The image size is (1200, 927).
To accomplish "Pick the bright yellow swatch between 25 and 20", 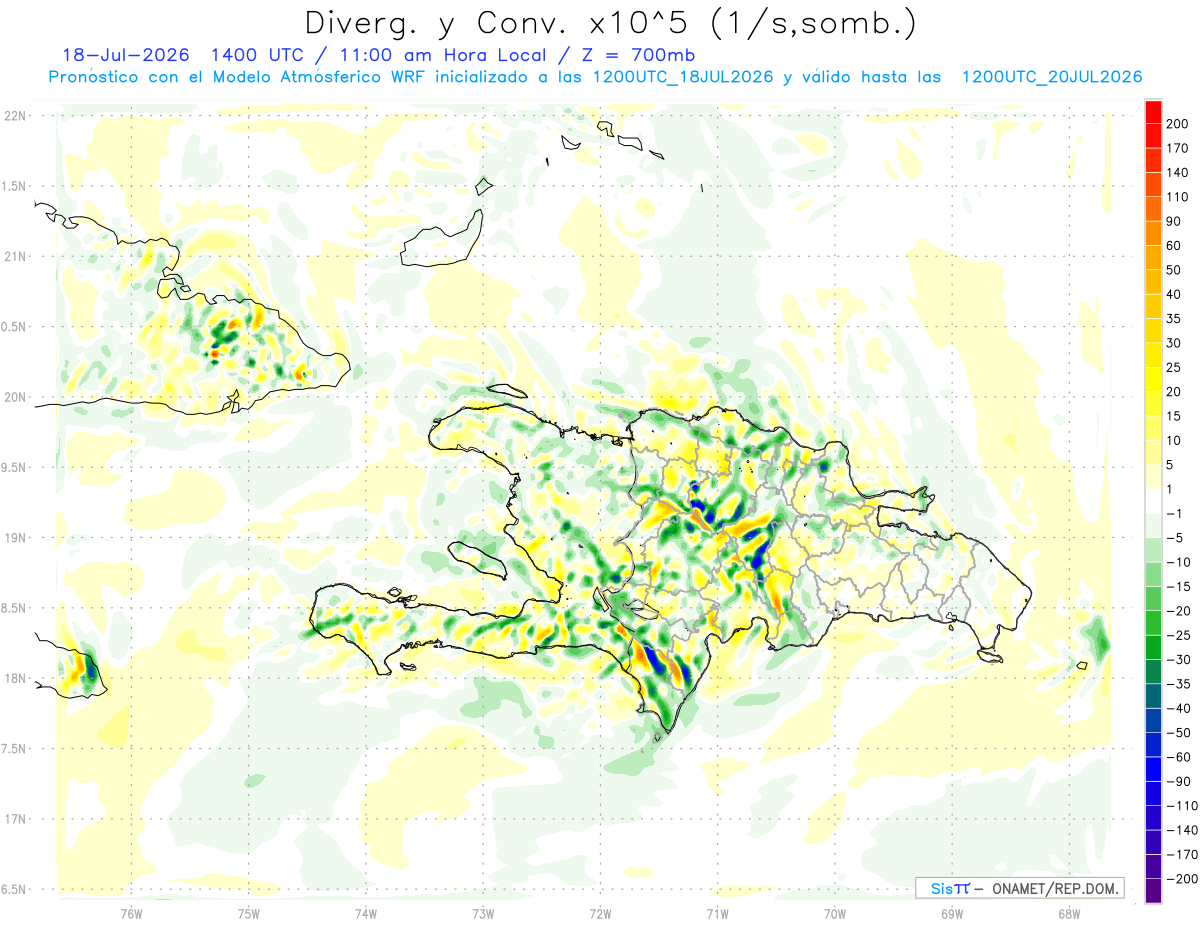I will (x=1154, y=380).
